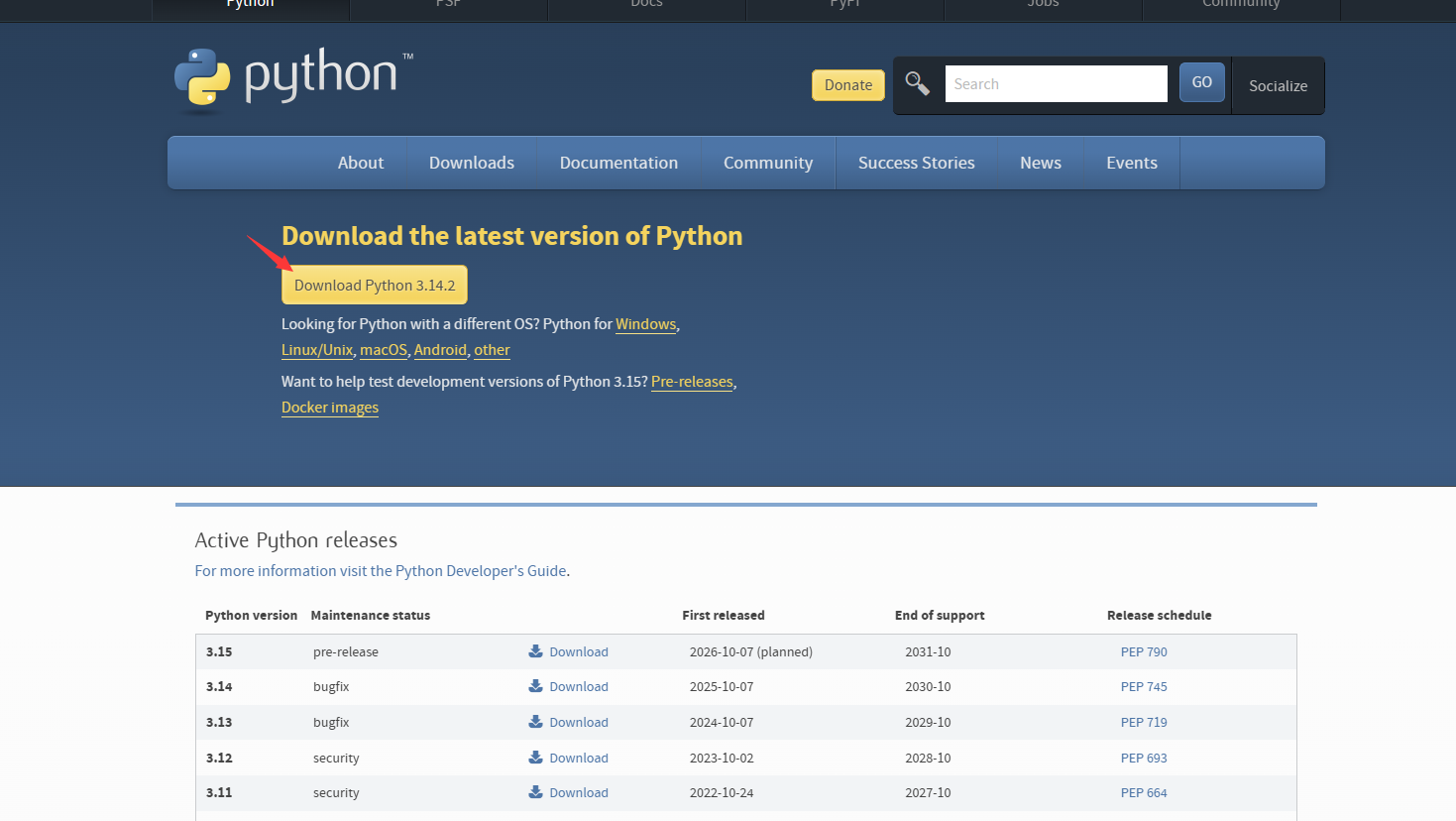The height and width of the screenshot is (821, 1456).
Task: Click the GO search button
Action: click(1202, 82)
